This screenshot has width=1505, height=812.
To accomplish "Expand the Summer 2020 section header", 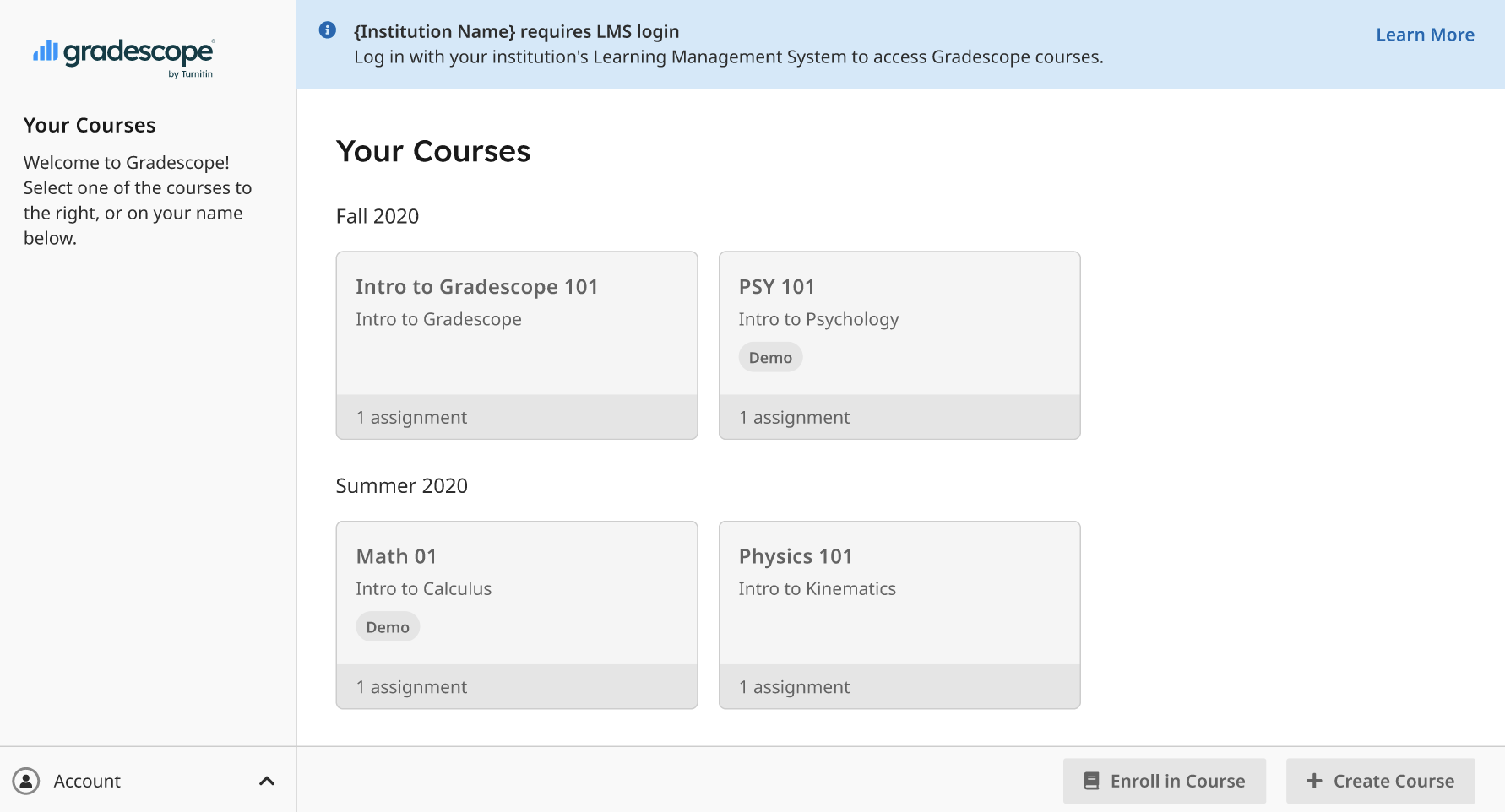I will 401,485.
